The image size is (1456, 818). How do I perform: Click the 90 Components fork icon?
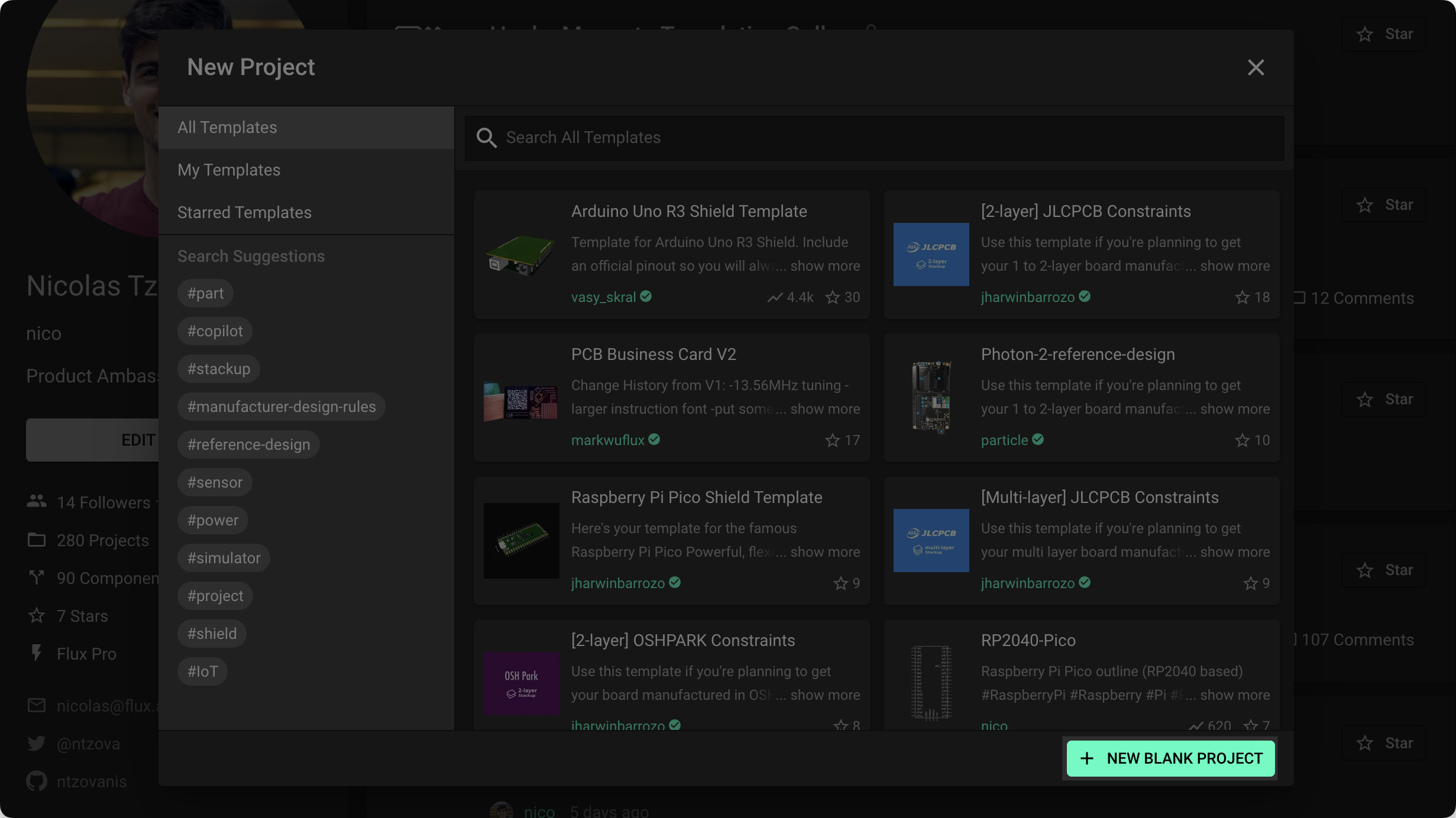coord(37,577)
